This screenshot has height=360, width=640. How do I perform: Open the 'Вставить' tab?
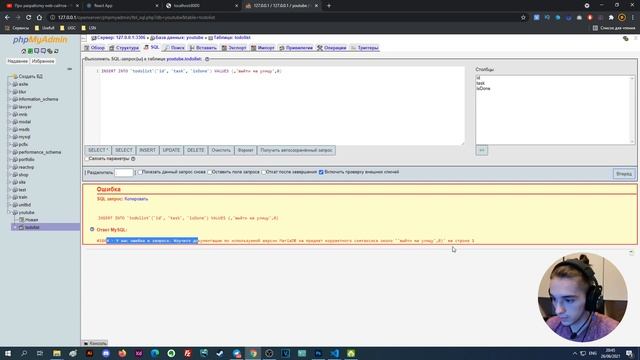pos(203,48)
